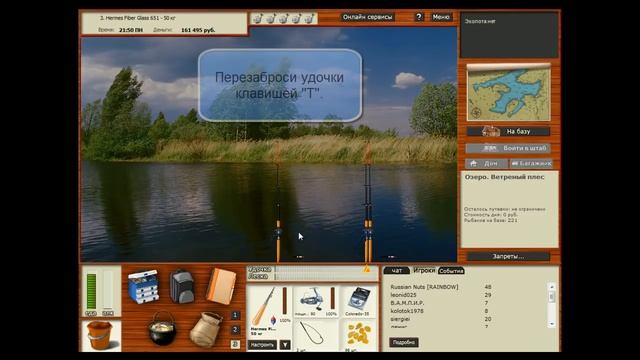Click the Настроить tackle button
The height and width of the screenshot is (360, 640).
(262, 345)
